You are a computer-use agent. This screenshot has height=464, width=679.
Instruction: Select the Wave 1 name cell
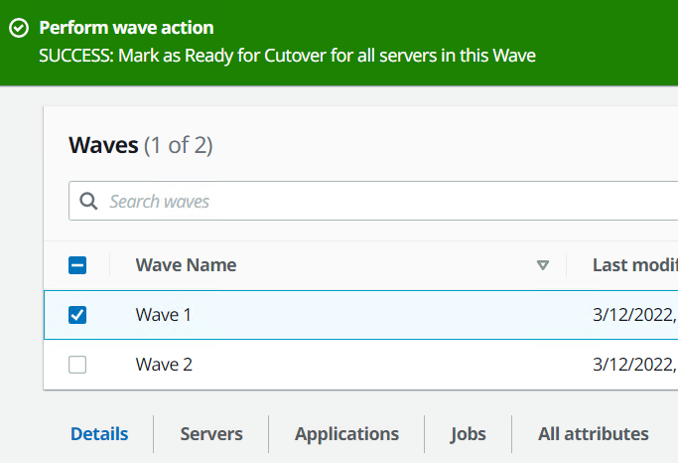pos(163,315)
